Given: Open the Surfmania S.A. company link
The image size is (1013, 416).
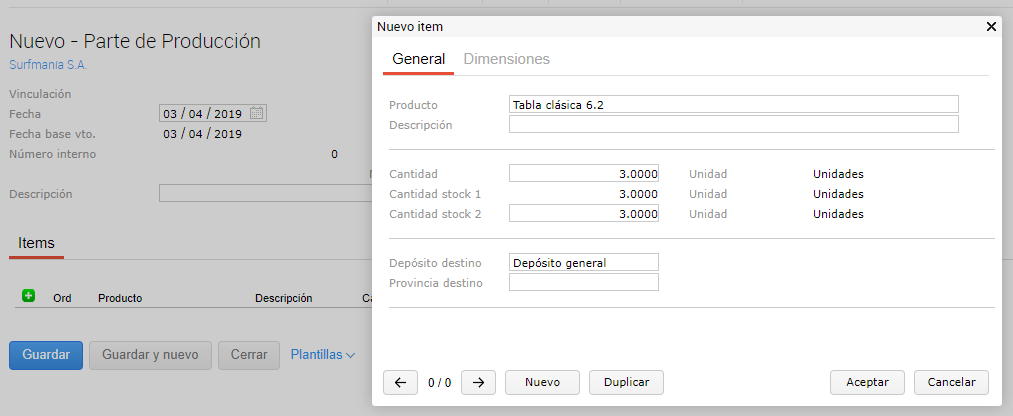Looking at the screenshot, I should 48,65.
